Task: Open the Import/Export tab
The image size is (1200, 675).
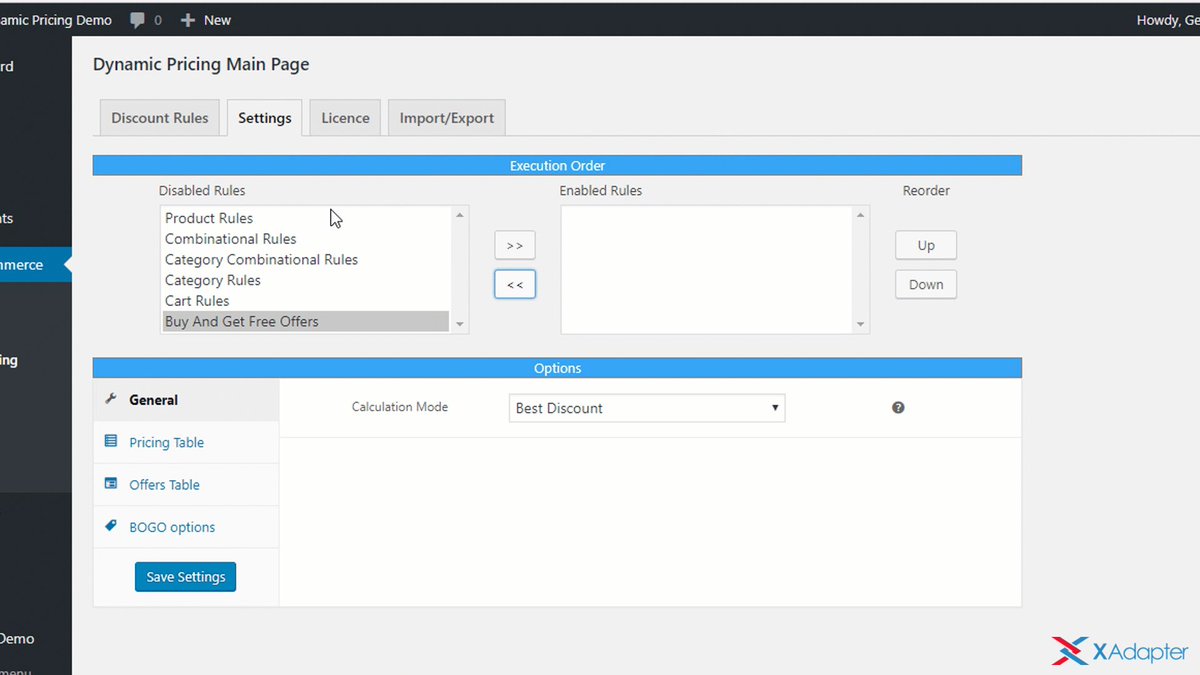Action: click(x=447, y=118)
